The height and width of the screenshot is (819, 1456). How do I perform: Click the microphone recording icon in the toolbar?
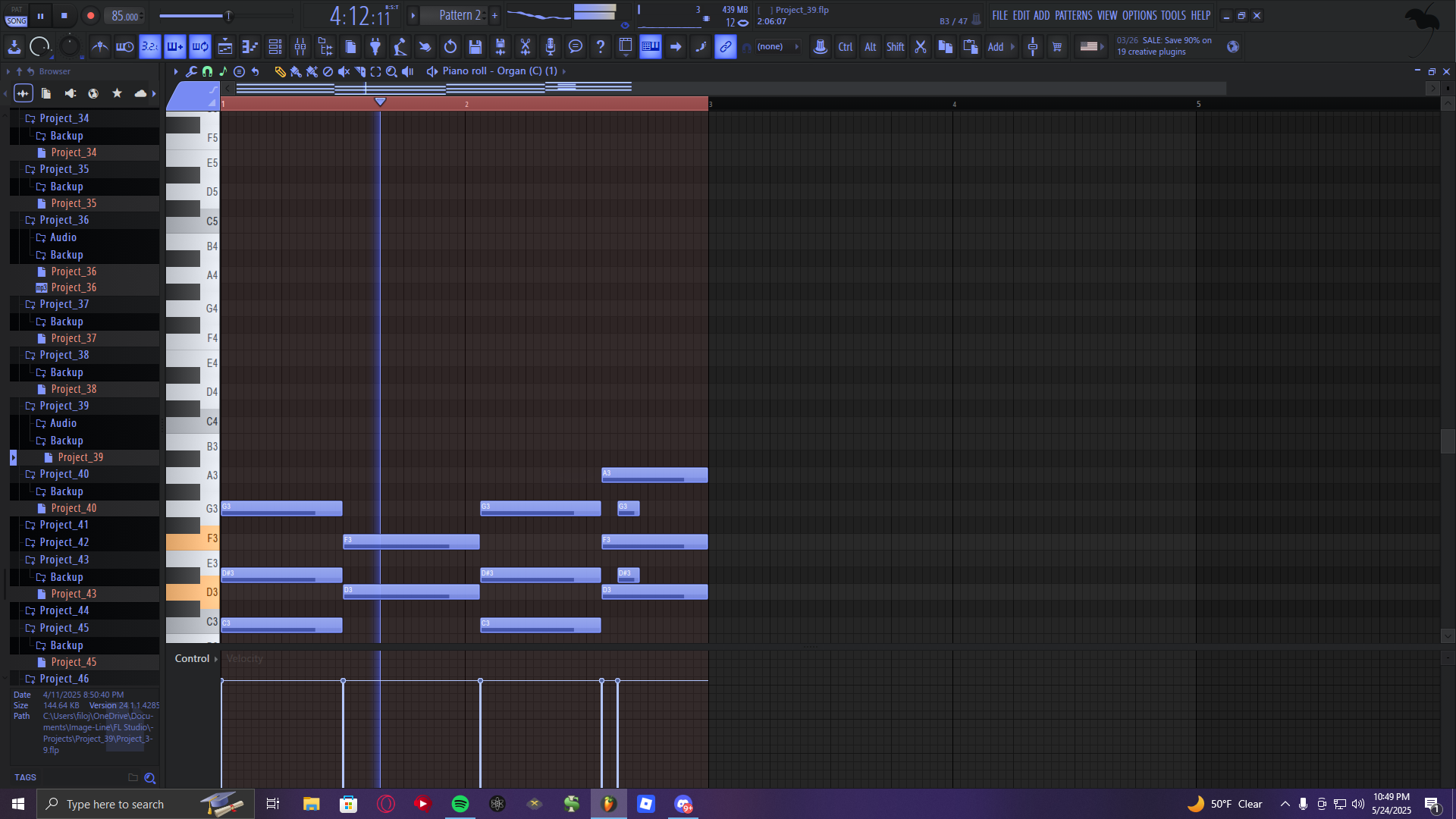pos(551,47)
